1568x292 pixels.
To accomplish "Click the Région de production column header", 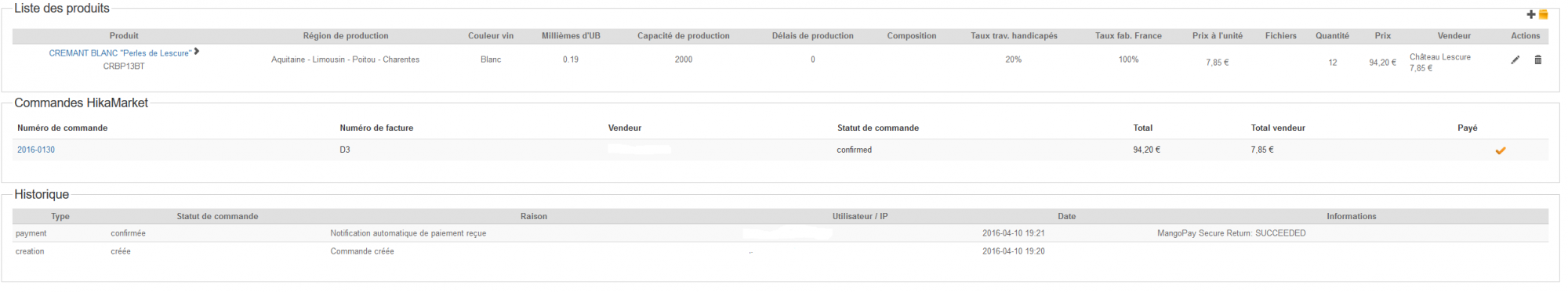I will tap(346, 36).
